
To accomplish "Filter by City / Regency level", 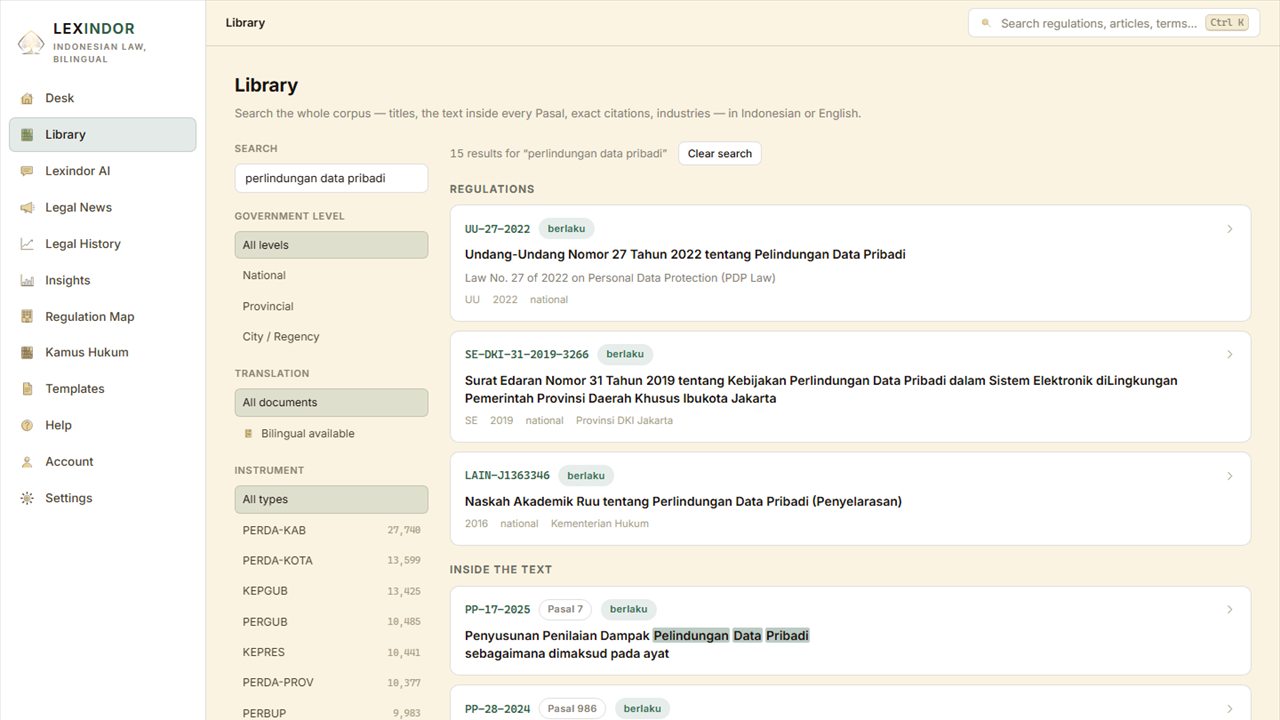I will (x=331, y=337).
